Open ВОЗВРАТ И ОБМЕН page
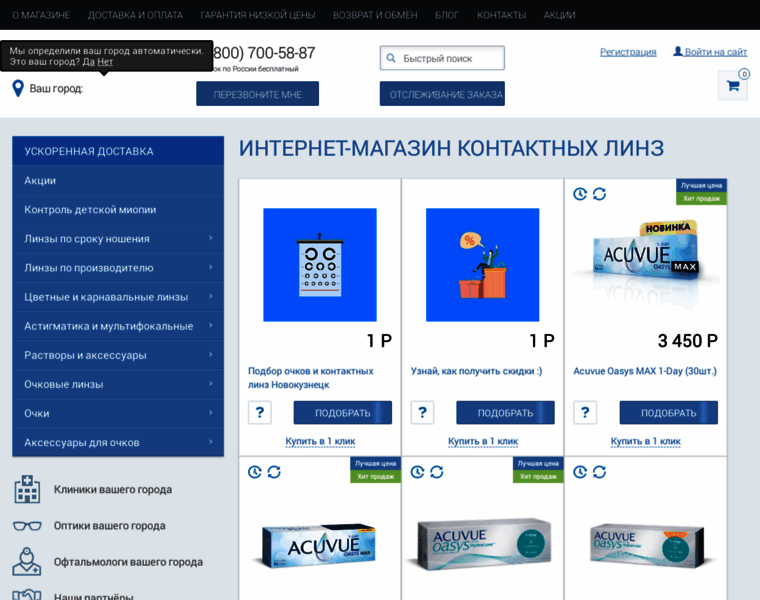 375,15
